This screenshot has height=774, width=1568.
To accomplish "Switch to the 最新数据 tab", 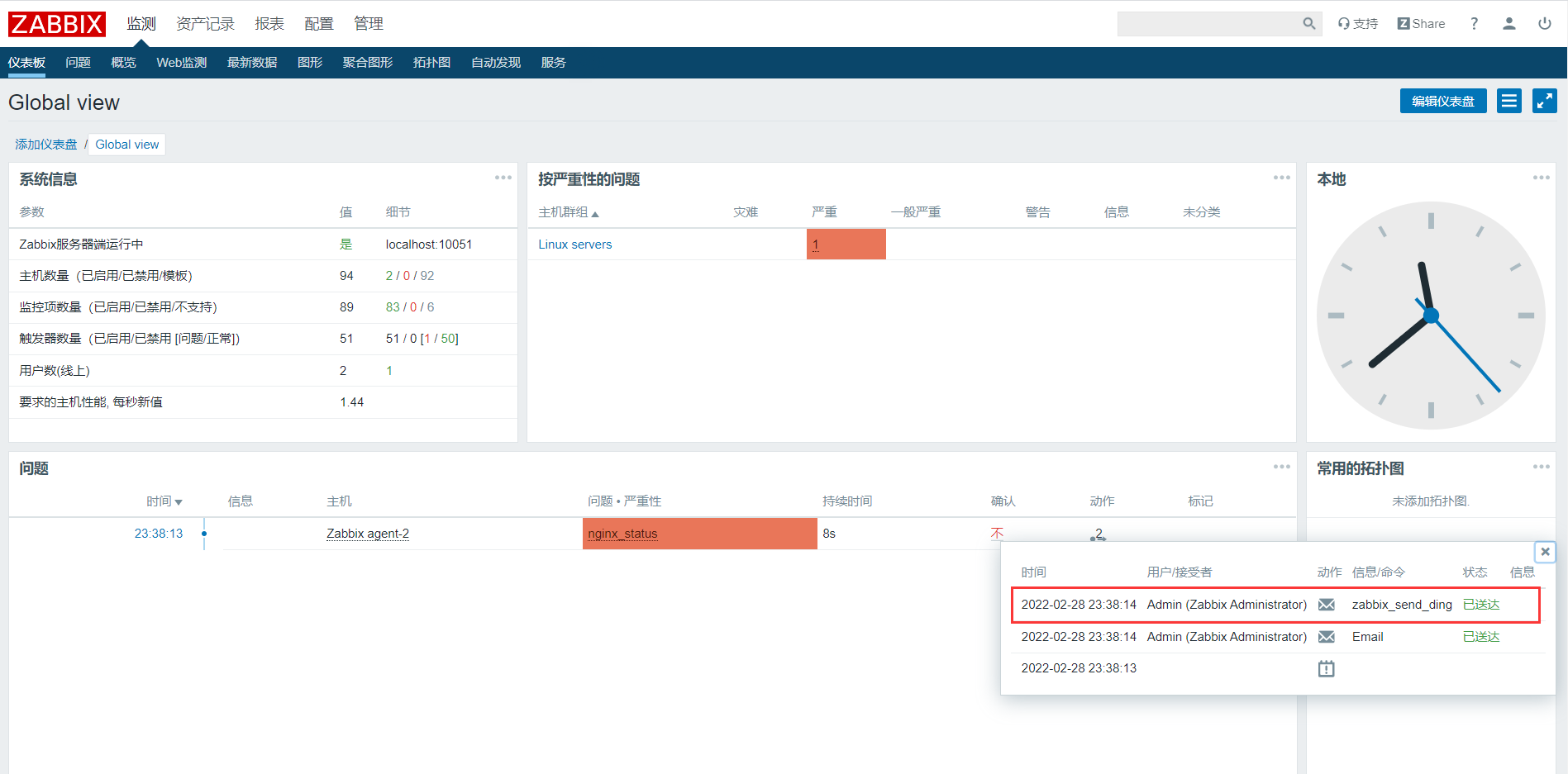I will [x=252, y=63].
